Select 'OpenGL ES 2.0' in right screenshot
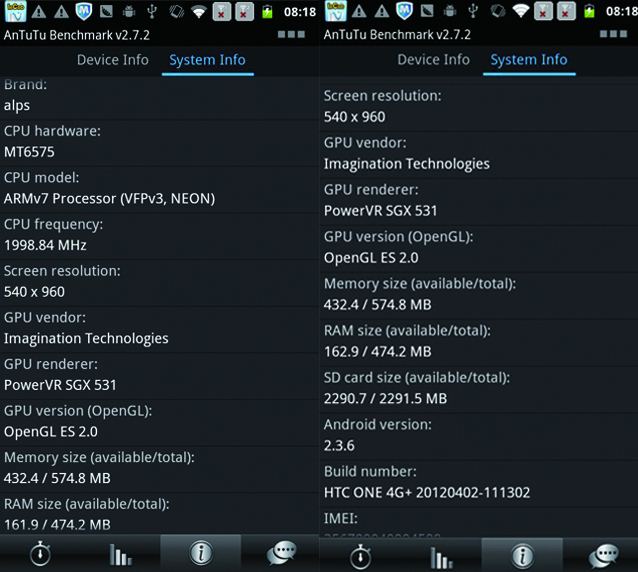The image size is (638, 572). pos(371,258)
